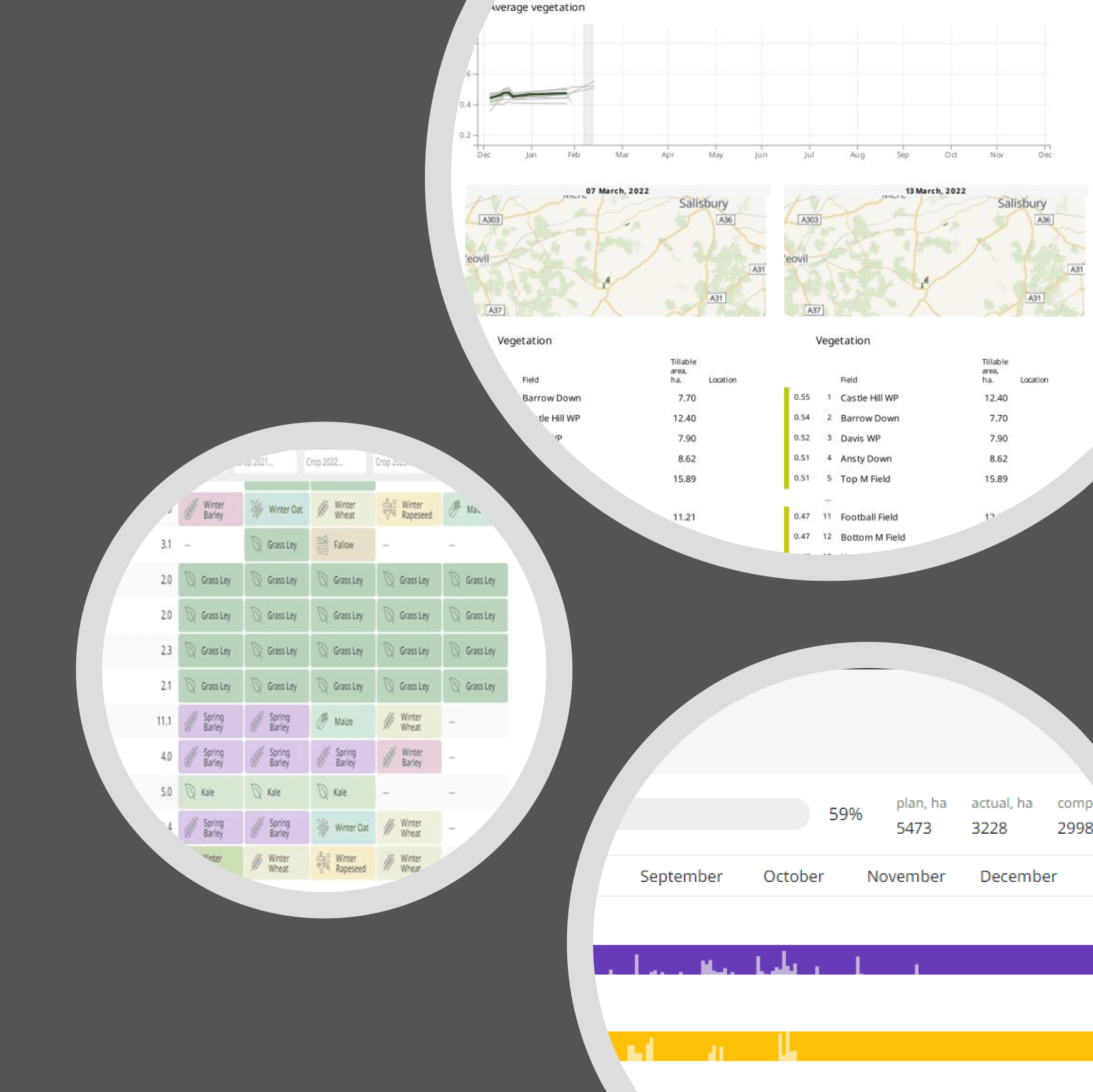Click the Winter Rapeseed icon in top row

tap(389, 509)
